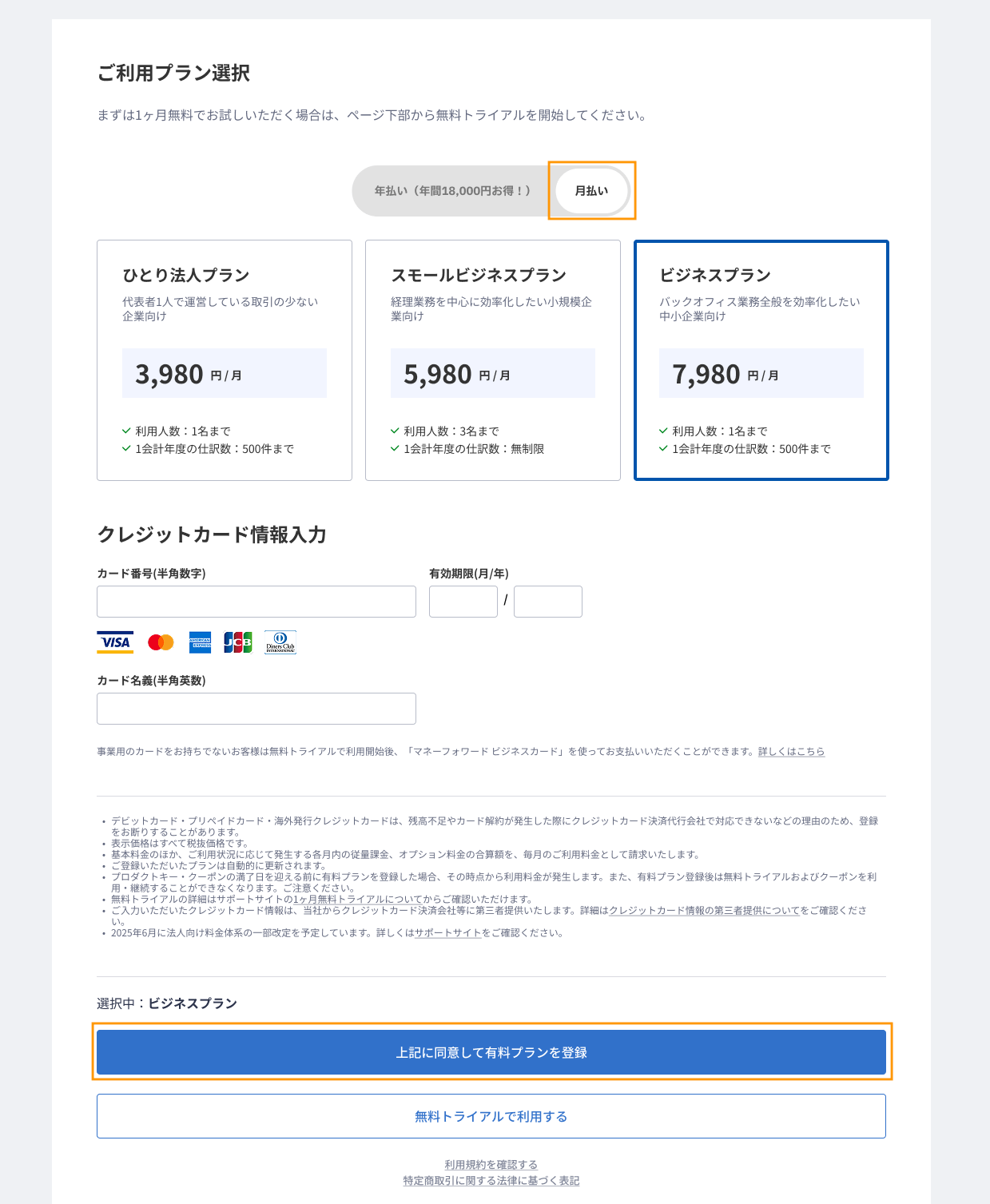Click the ご利用プラン選択 heading
This screenshot has height=1204, width=990.
tap(173, 73)
